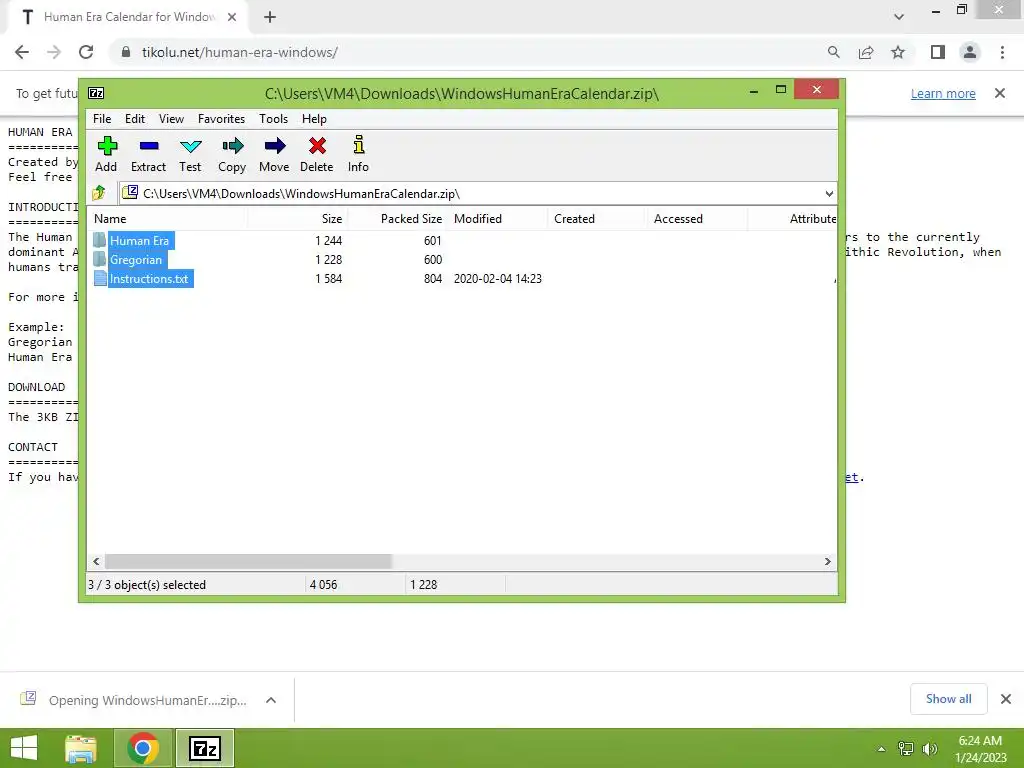This screenshot has width=1024, height=768.
Task: Toggle Chrome side panel icon
Action: tap(938, 52)
